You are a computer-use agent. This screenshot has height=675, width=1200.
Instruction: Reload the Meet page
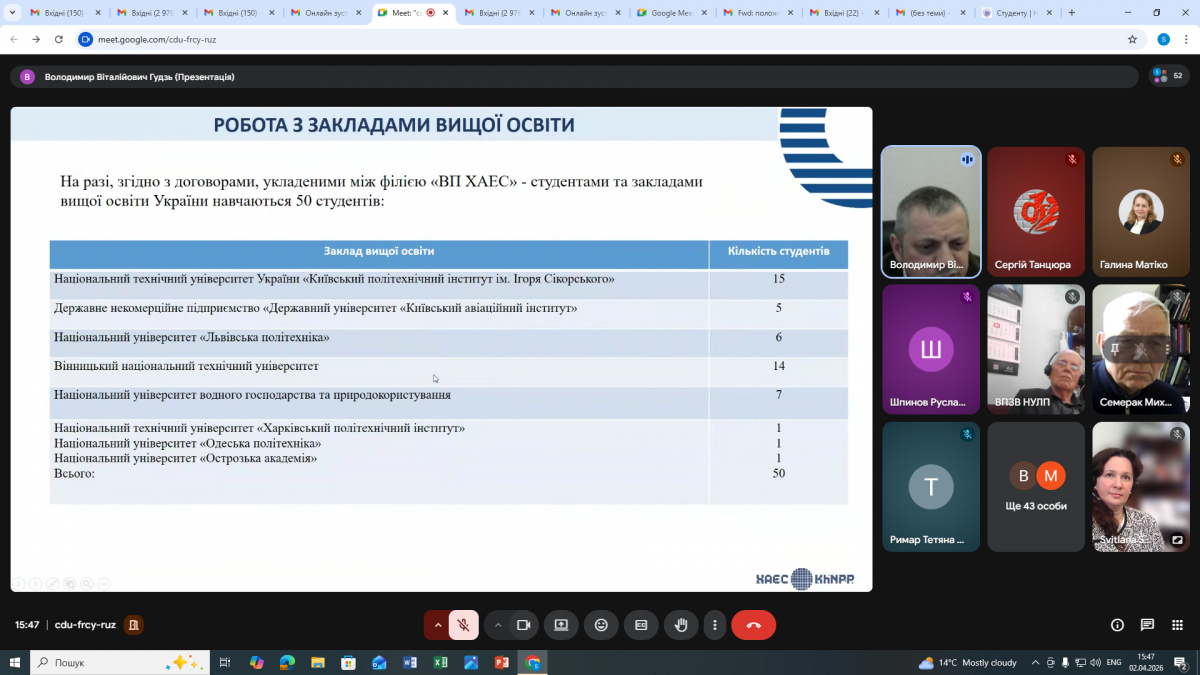pyautogui.click(x=59, y=39)
